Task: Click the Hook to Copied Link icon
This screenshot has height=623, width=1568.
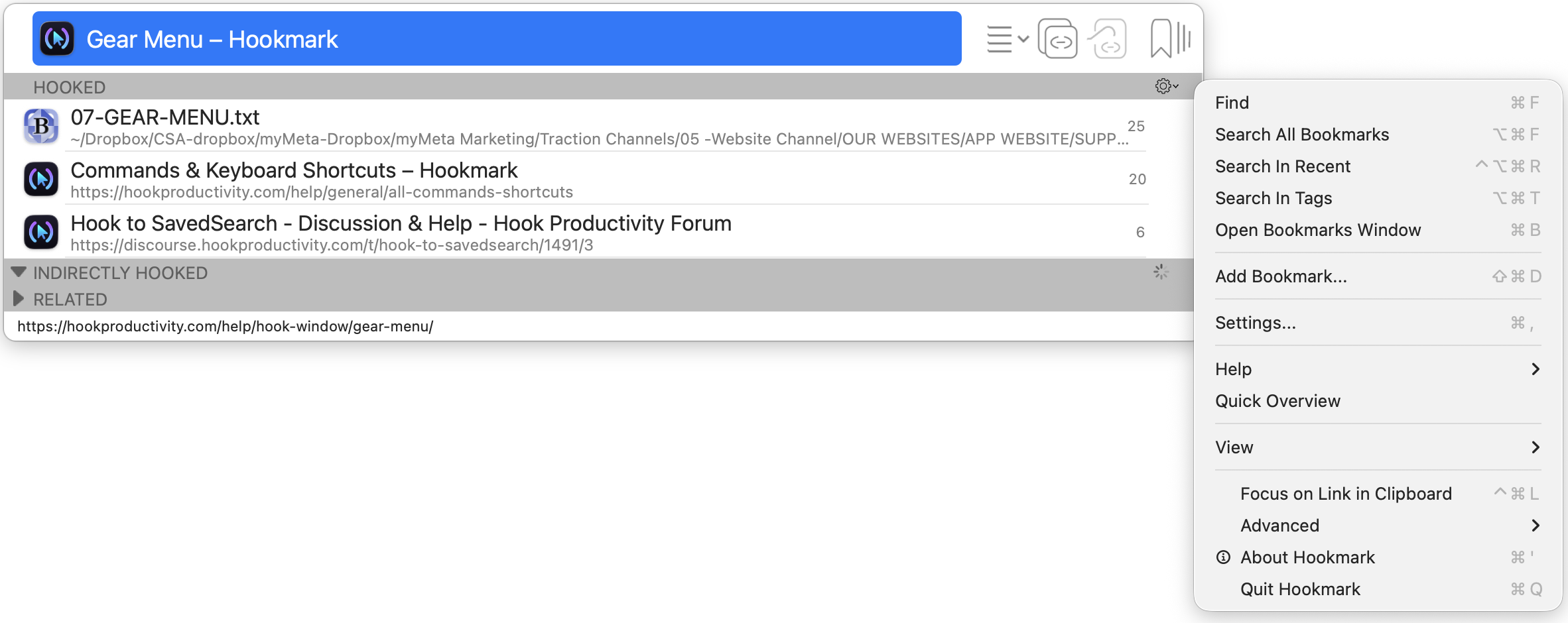Action: (1108, 39)
